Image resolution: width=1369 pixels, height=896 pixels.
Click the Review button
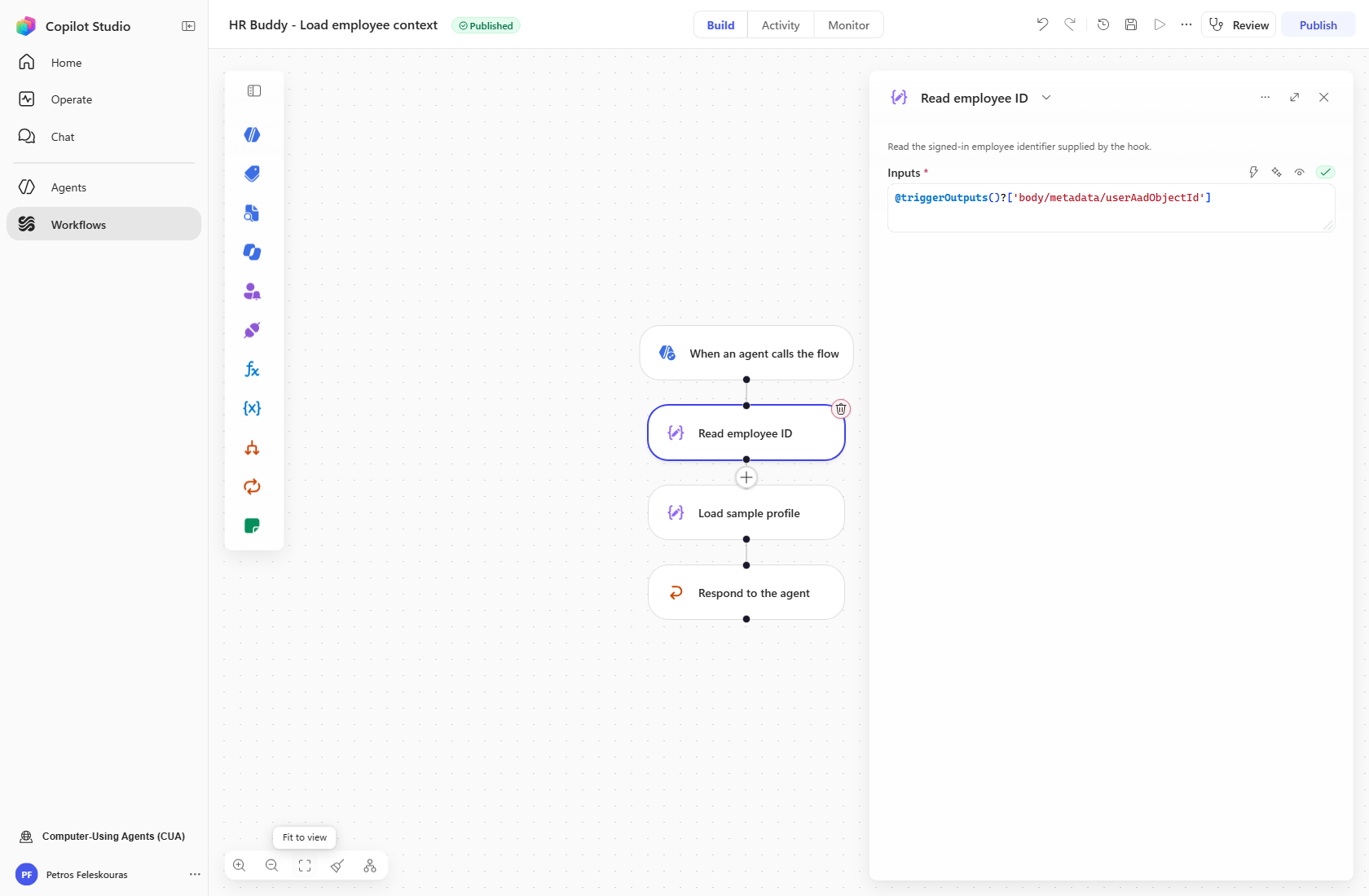click(x=1239, y=24)
